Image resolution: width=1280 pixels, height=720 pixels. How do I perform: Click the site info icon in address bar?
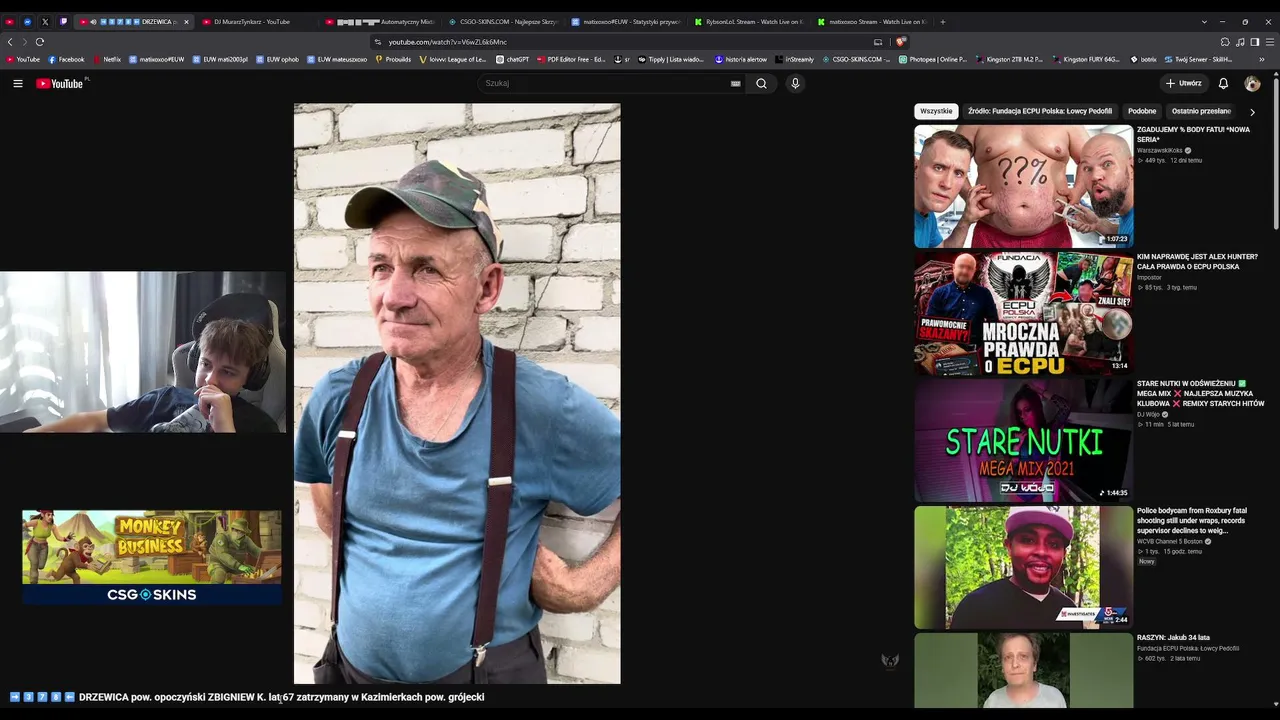pos(378,42)
